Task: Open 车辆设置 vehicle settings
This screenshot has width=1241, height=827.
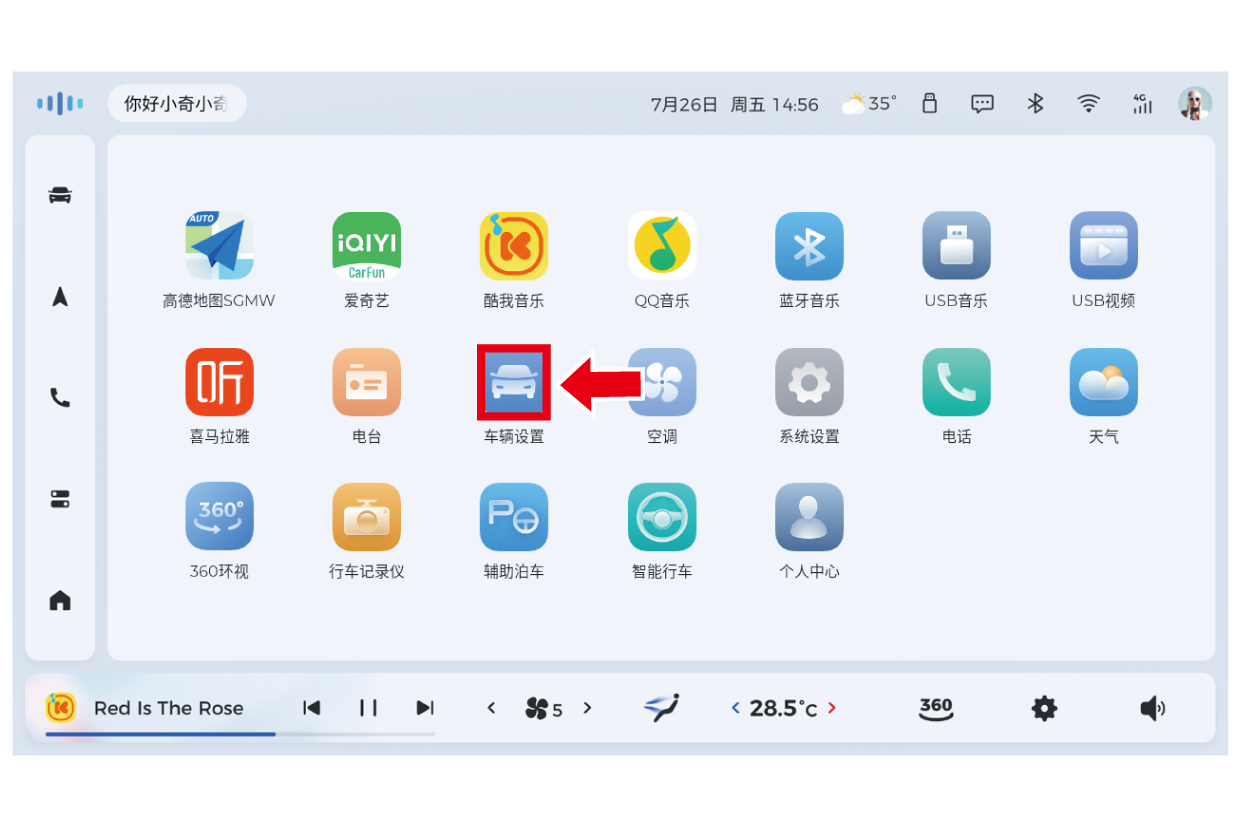Action: click(514, 382)
